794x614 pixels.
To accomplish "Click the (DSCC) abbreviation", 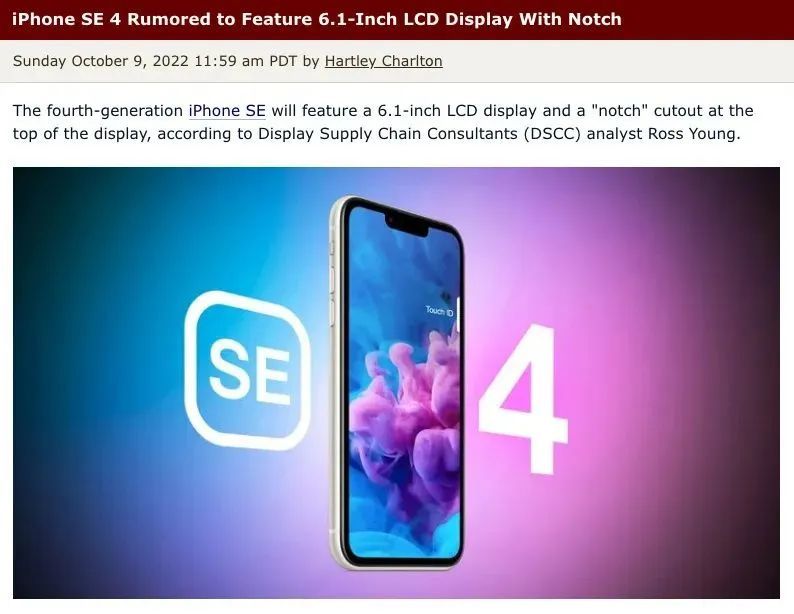I will [x=551, y=134].
